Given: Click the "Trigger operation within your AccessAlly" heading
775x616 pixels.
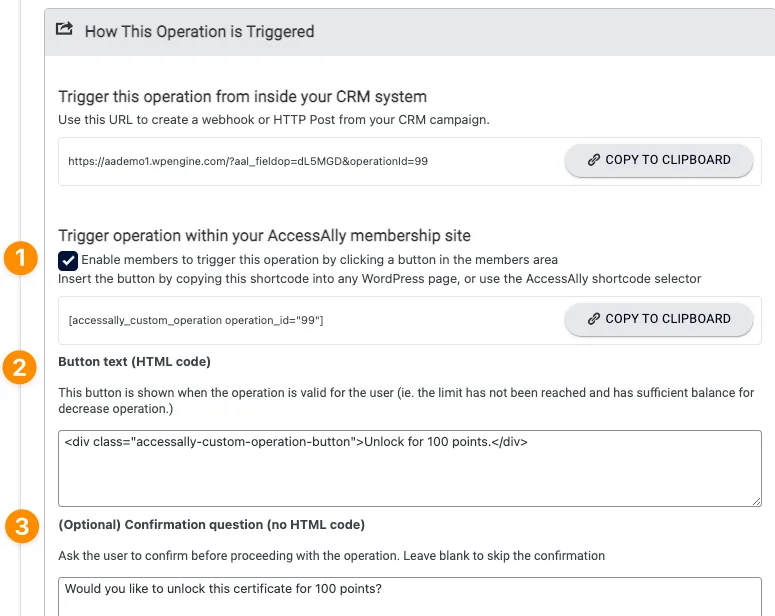Looking at the screenshot, I should click(x=265, y=236).
